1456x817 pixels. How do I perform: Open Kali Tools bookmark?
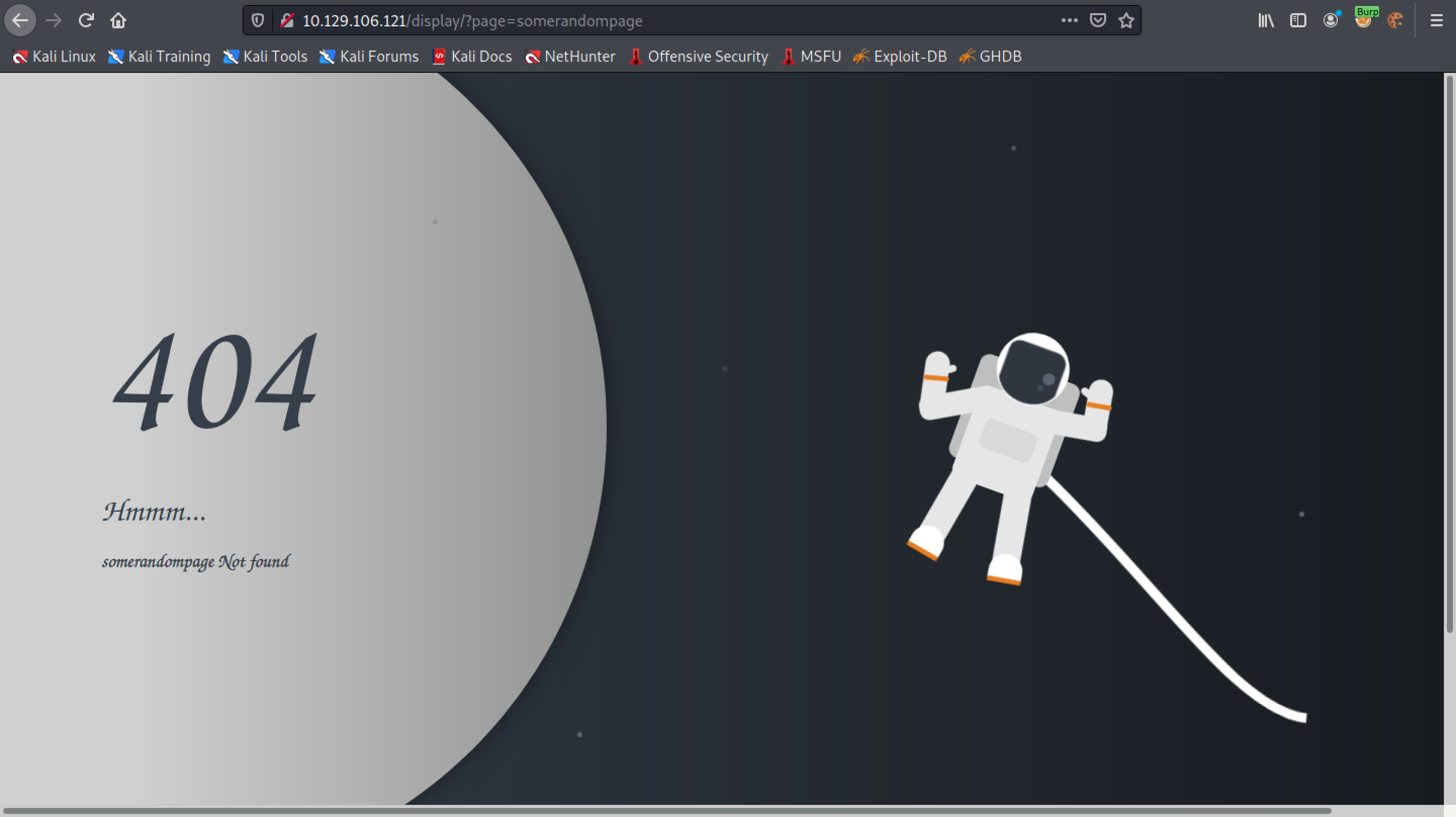click(265, 57)
